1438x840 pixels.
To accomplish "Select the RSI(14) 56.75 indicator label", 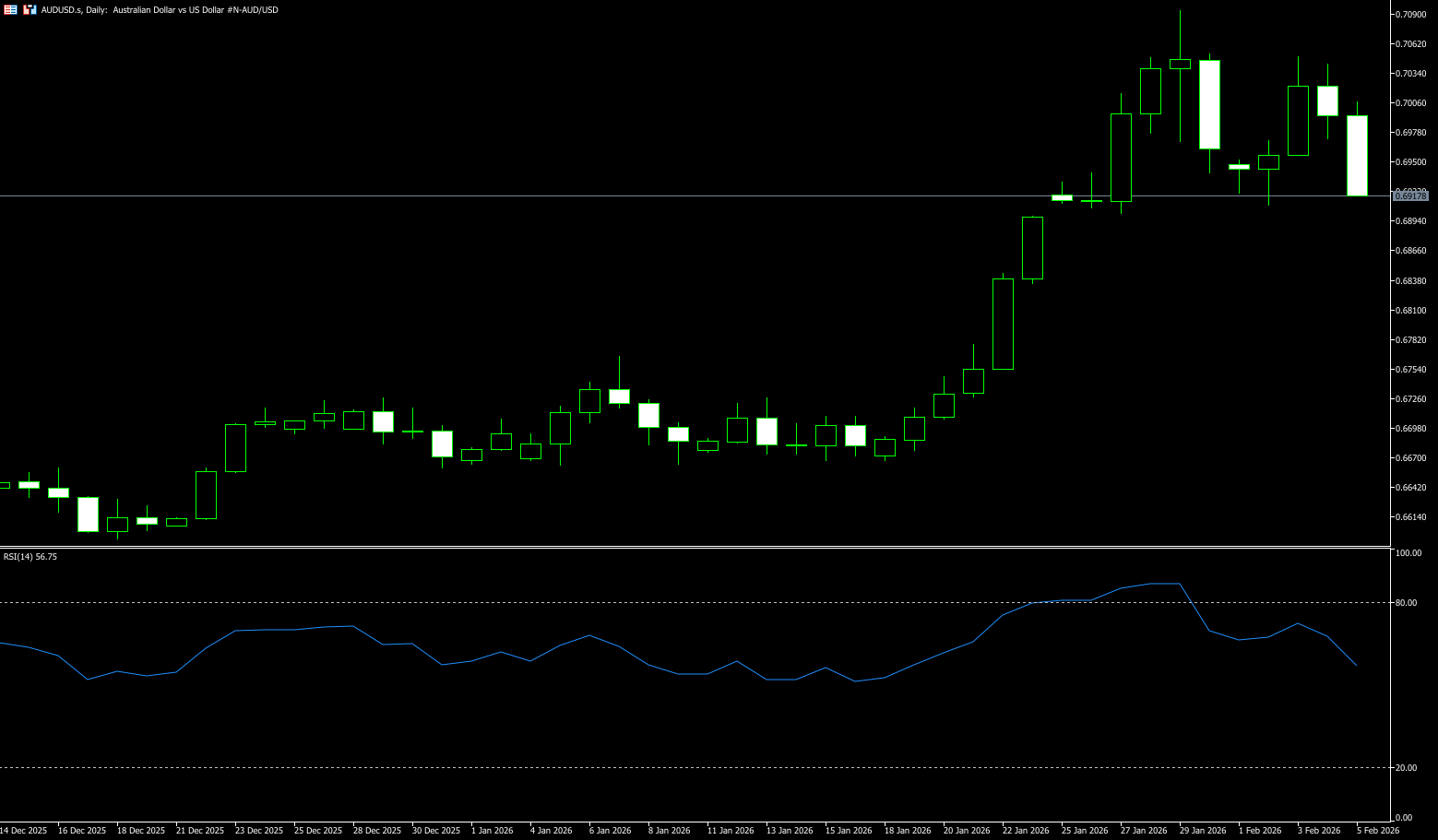I will click(x=30, y=557).
